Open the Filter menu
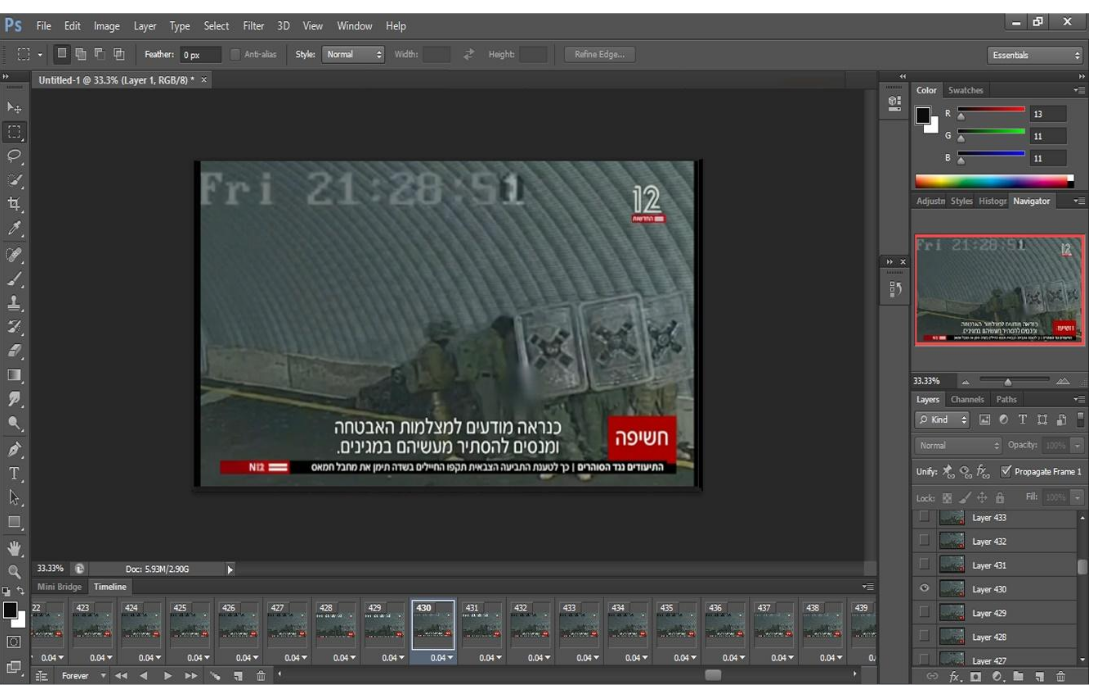This screenshot has width=1099, height=693. coord(253,26)
